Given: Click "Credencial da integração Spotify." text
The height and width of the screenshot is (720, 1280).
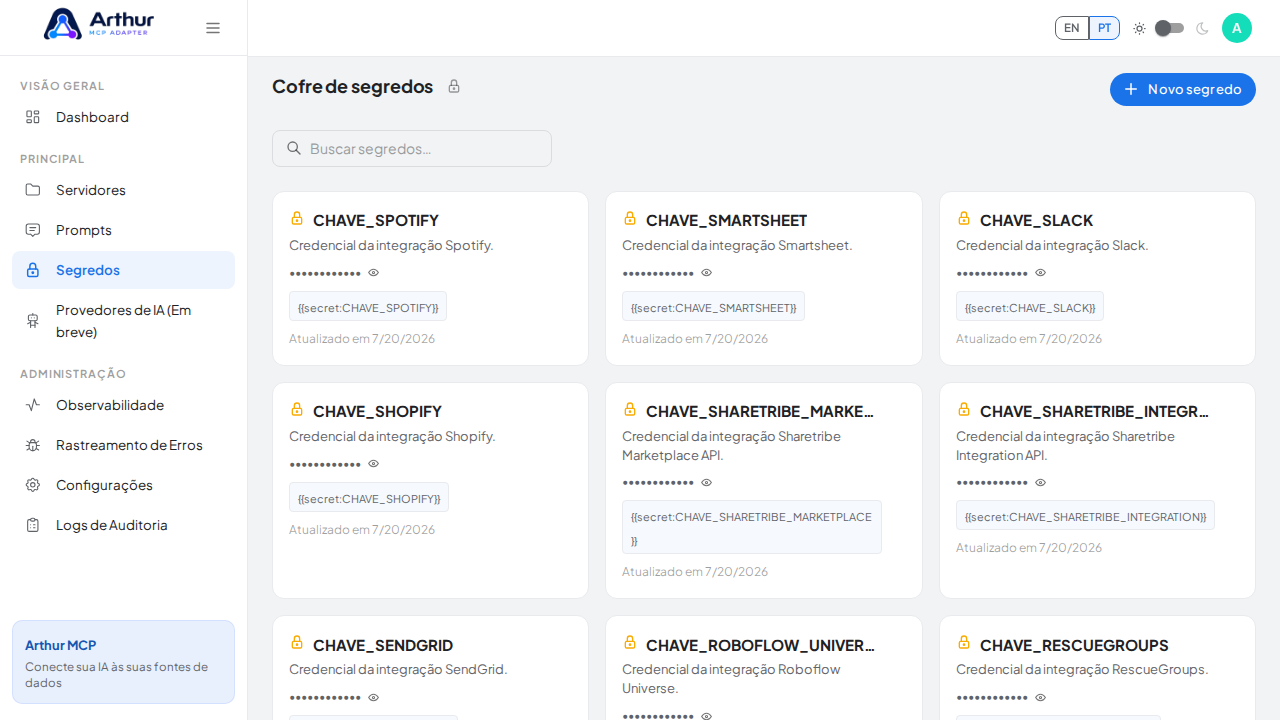Looking at the screenshot, I should point(391,245).
